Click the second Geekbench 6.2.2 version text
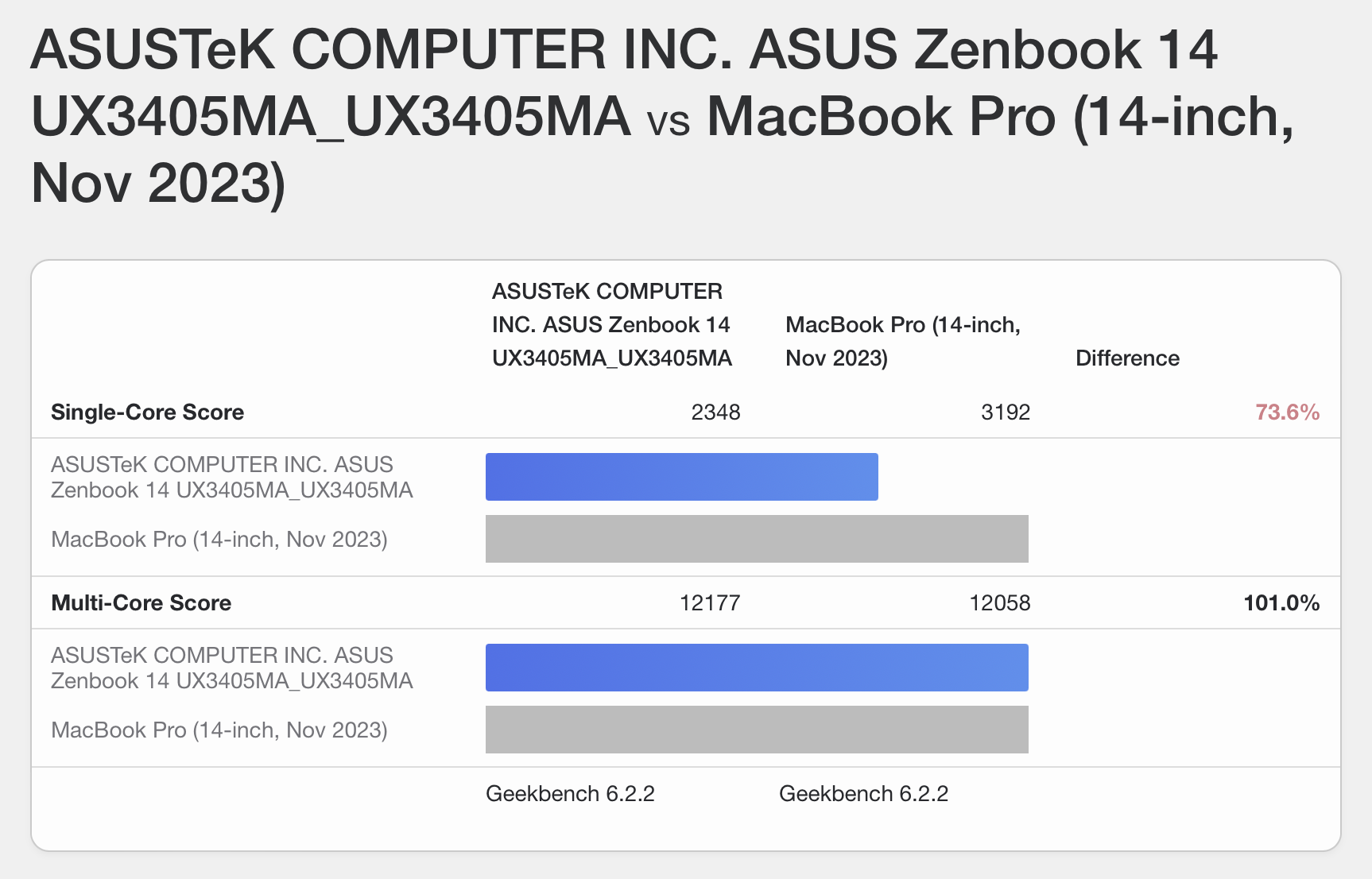This screenshot has height=879, width=1372. point(863,793)
